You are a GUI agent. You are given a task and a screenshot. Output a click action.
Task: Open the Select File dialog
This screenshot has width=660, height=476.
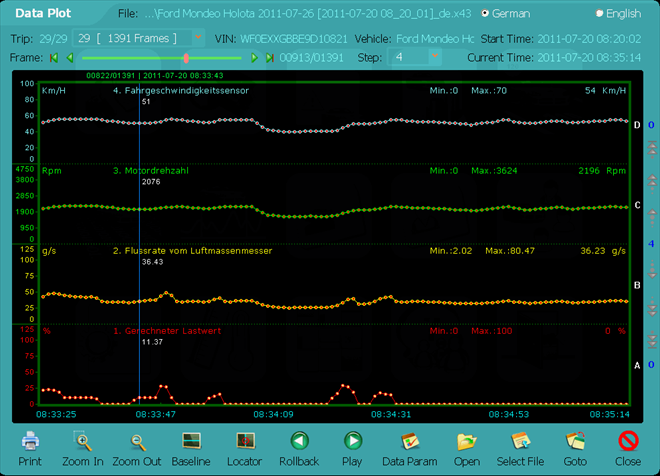tap(520, 441)
